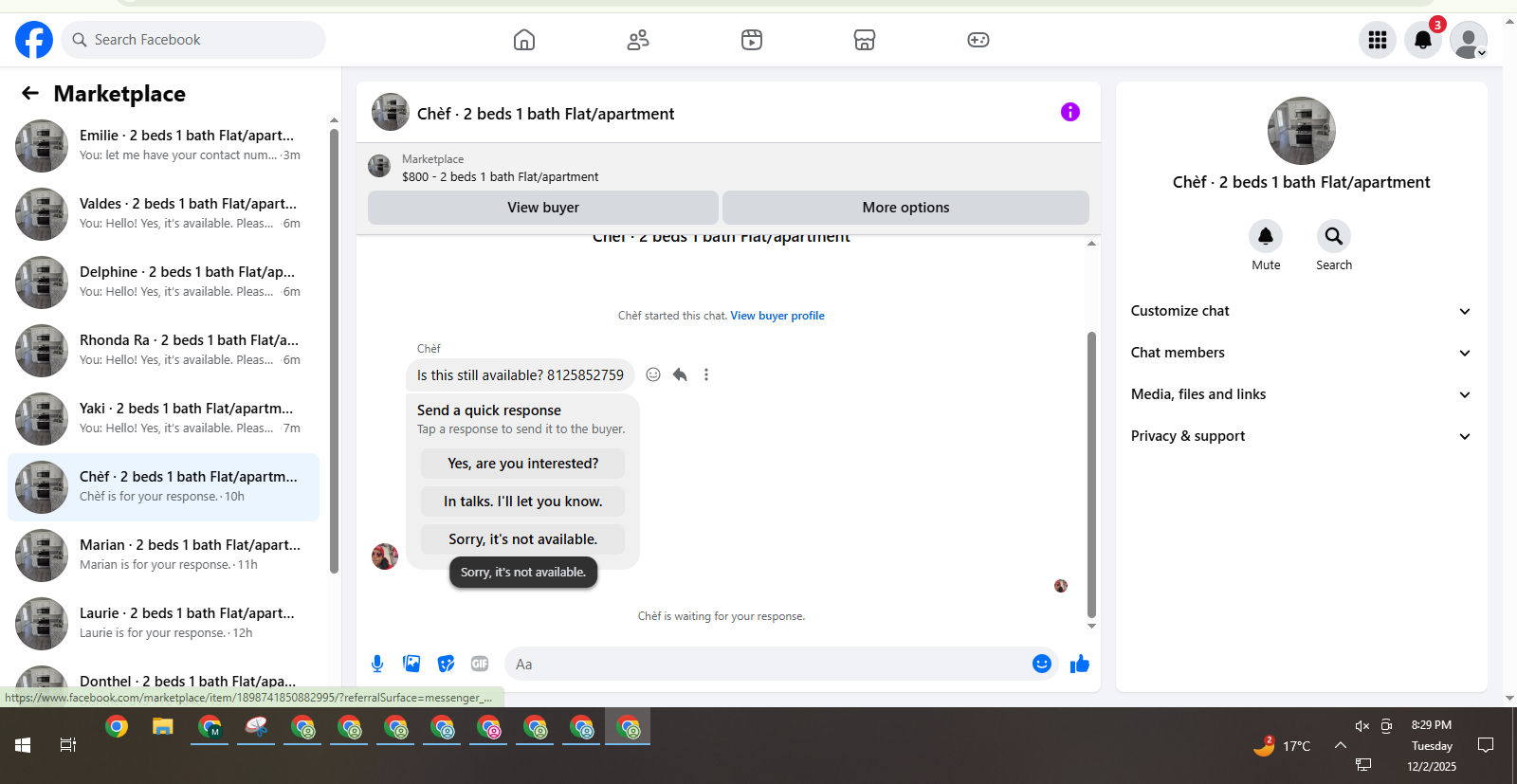Open Valdes conversation in list
Image resolution: width=1517 pixels, height=784 pixels.
coord(163,214)
